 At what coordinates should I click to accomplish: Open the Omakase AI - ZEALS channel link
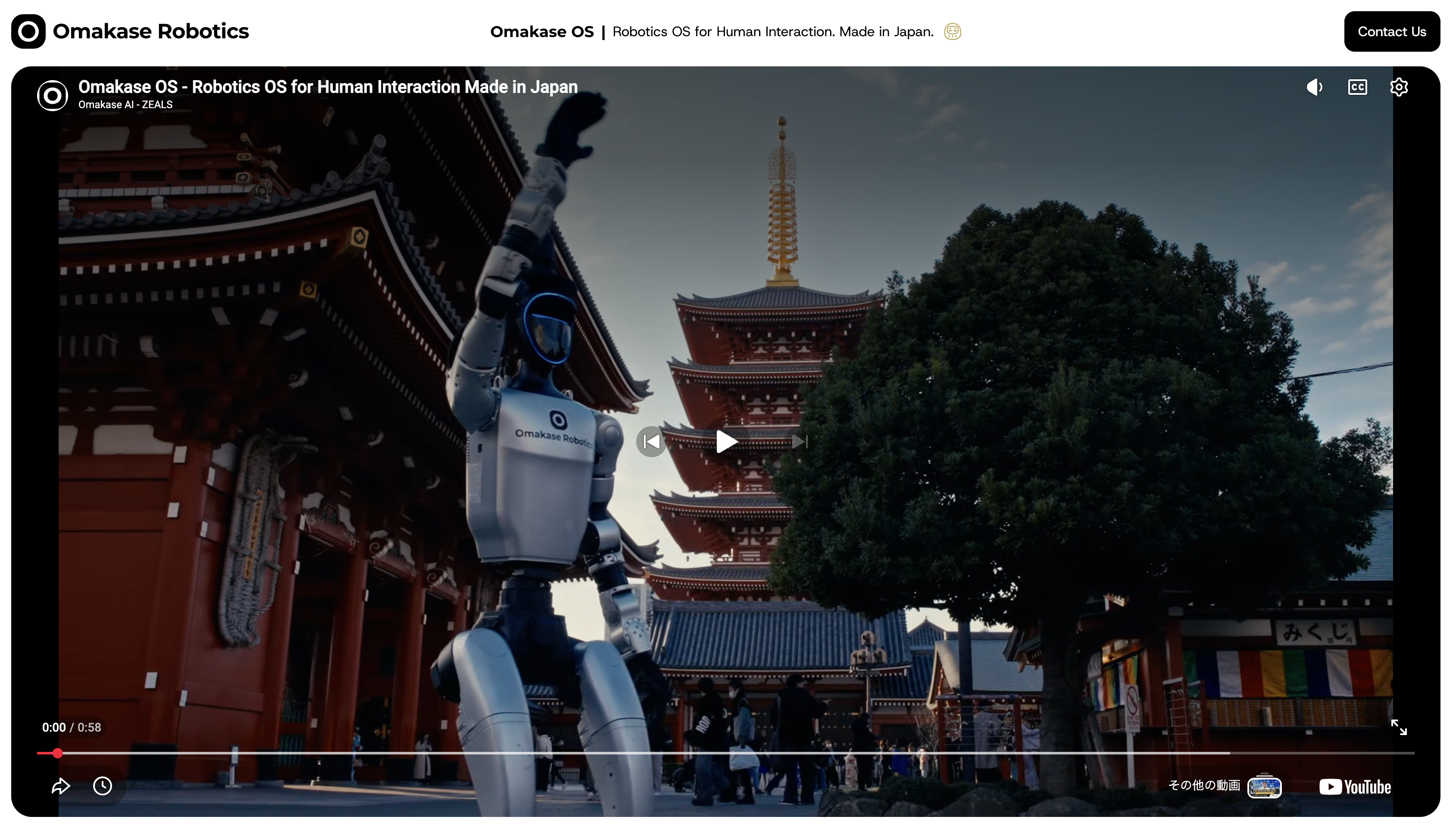click(x=125, y=105)
